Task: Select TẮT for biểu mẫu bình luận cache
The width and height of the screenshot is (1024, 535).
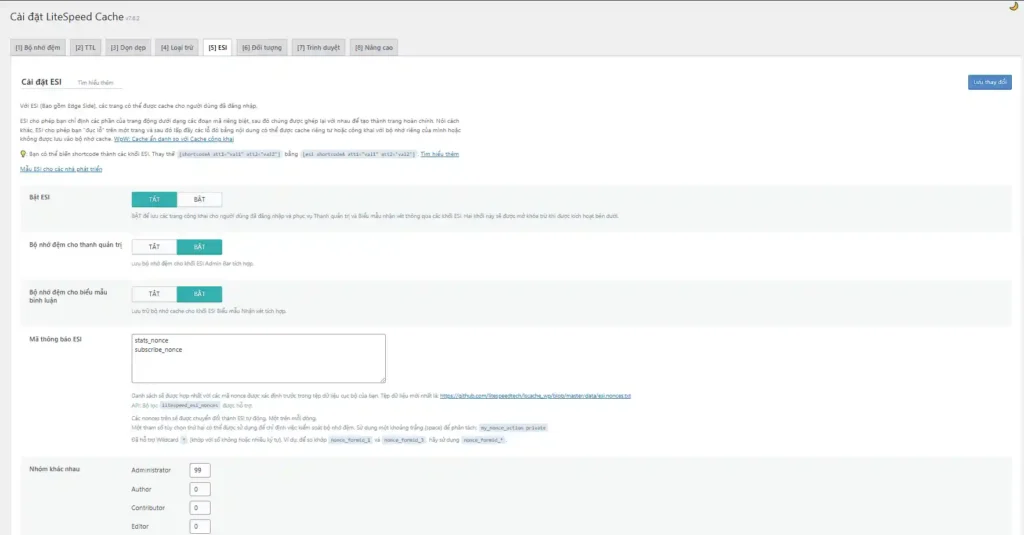Action: click(154, 294)
